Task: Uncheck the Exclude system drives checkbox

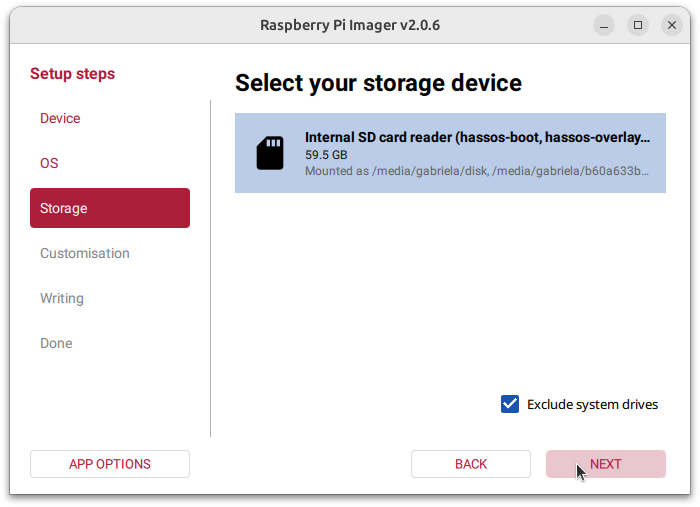Action: [510, 404]
